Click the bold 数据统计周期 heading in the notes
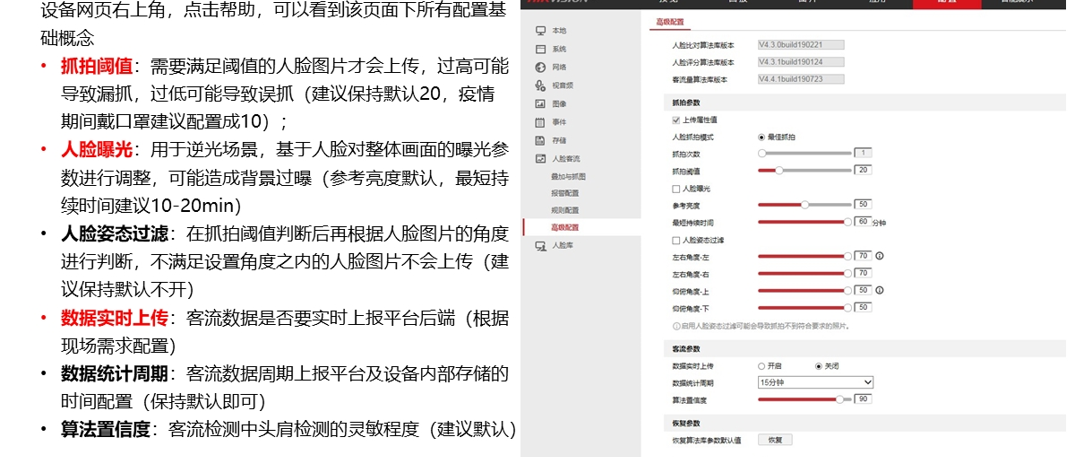 114,374
